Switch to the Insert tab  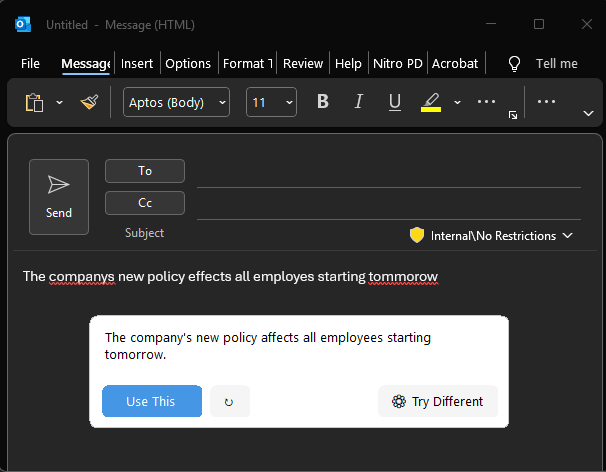(x=137, y=63)
